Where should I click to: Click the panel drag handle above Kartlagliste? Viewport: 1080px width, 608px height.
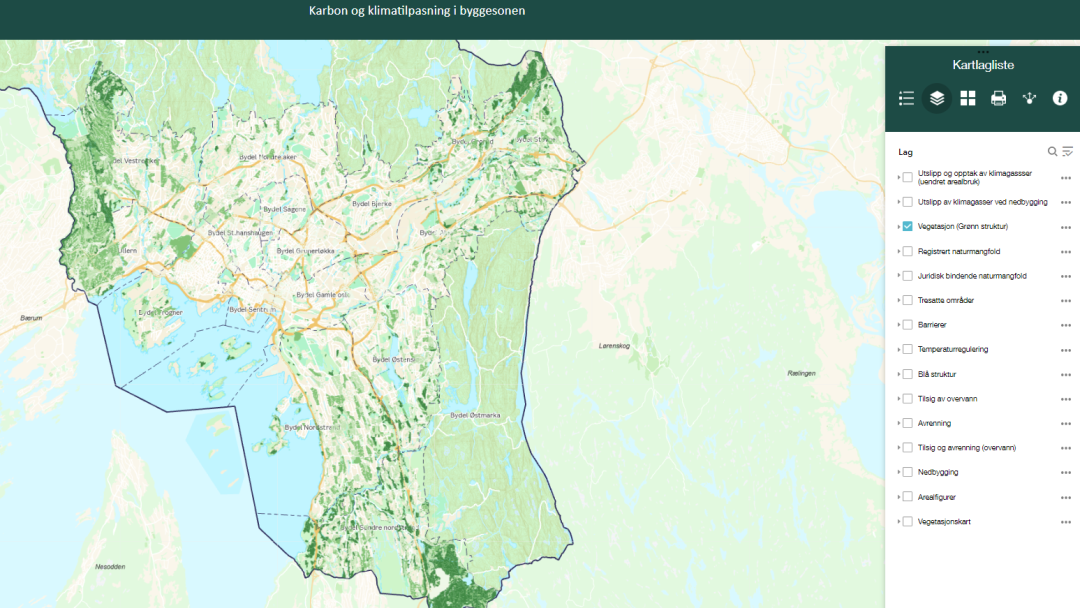[983, 52]
